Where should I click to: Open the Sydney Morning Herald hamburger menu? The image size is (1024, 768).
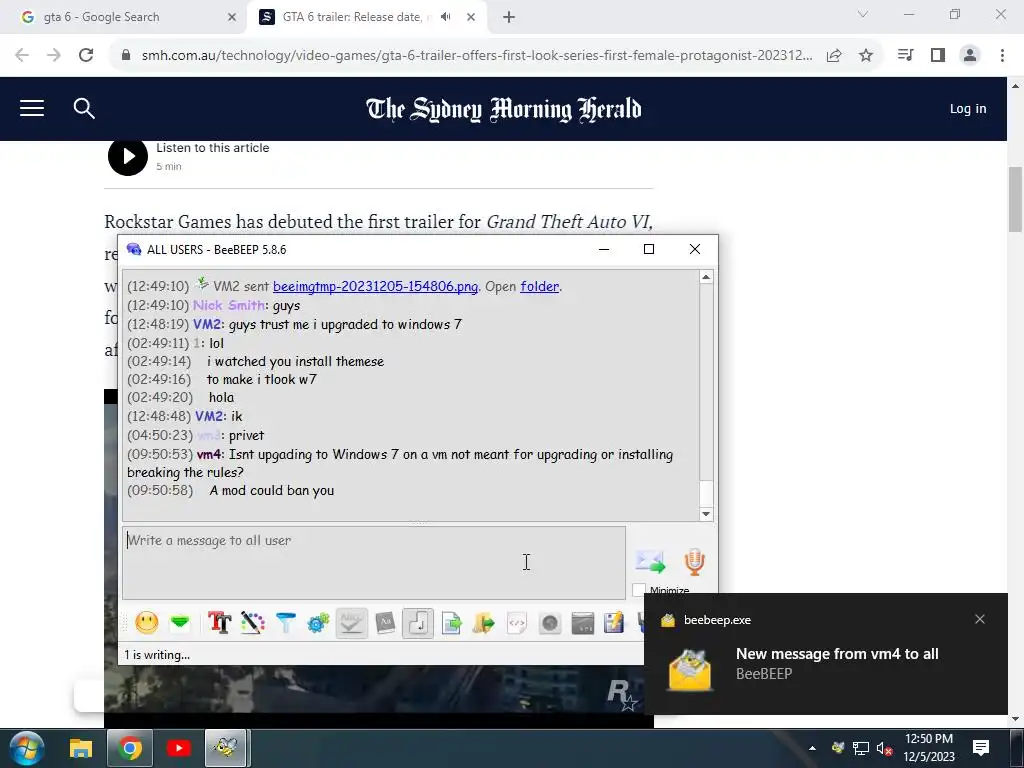pyautogui.click(x=32, y=108)
